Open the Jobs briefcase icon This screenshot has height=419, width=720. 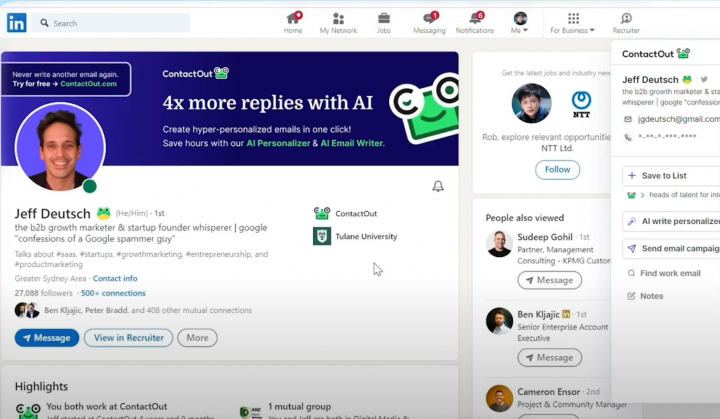pos(384,18)
